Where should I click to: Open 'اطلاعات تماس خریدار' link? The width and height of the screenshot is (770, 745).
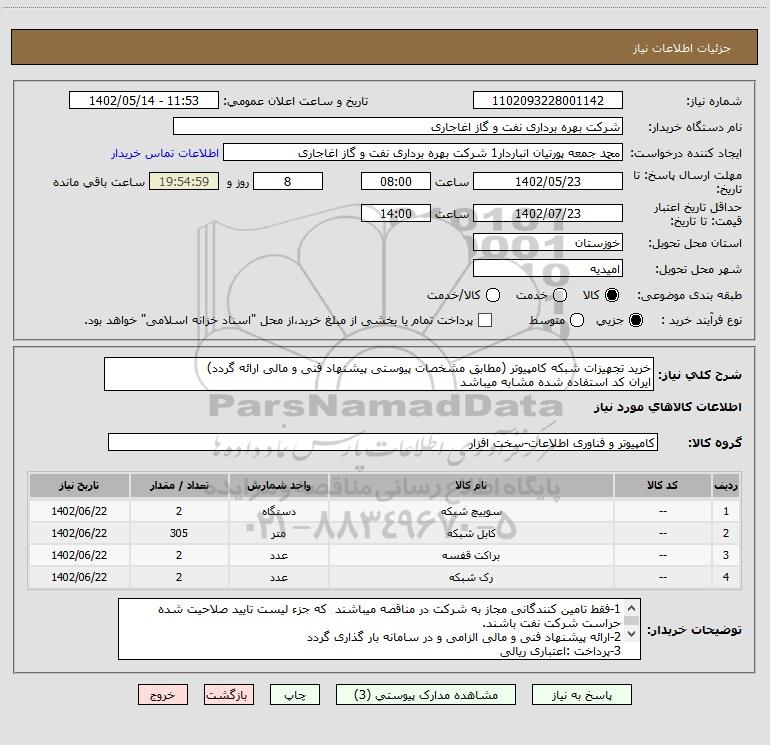click(x=165, y=153)
